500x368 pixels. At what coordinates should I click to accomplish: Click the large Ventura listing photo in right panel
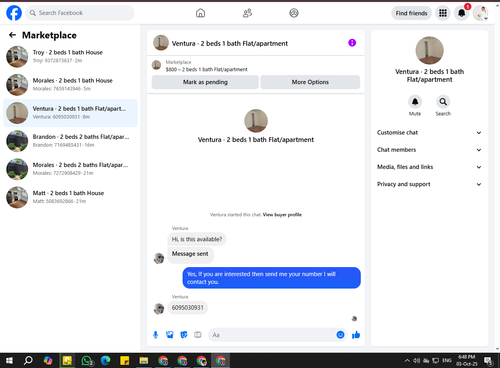(429, 50)
